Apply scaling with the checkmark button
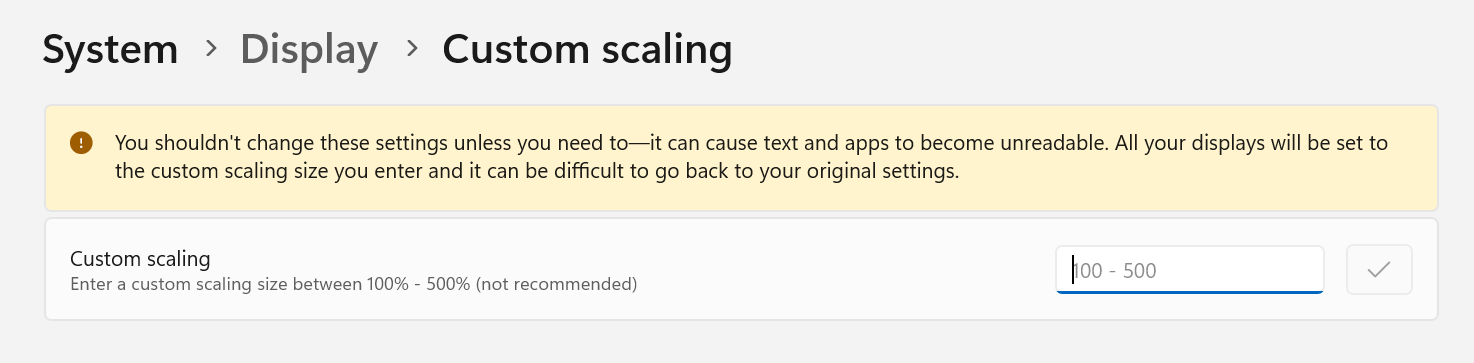This screenshot has height=363, width=1474. [1379, 270]
